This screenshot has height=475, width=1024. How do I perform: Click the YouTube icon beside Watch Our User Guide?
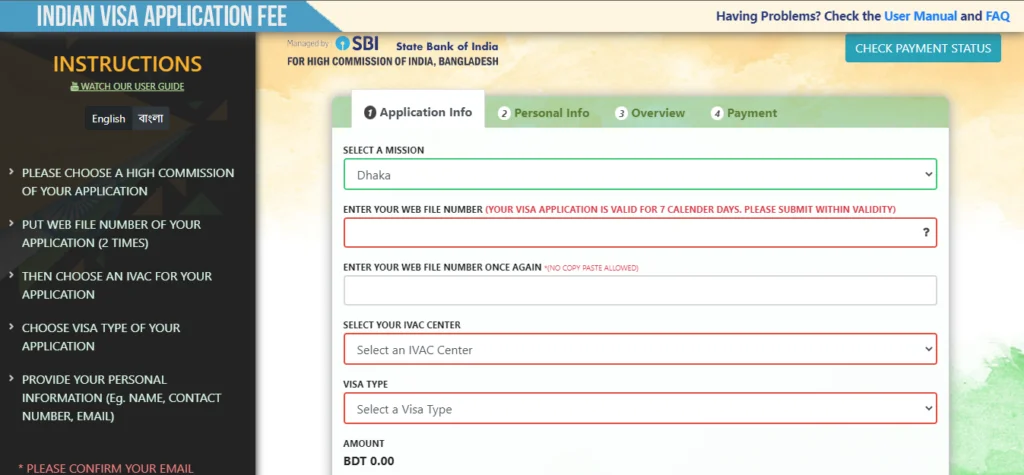[74, 86]
